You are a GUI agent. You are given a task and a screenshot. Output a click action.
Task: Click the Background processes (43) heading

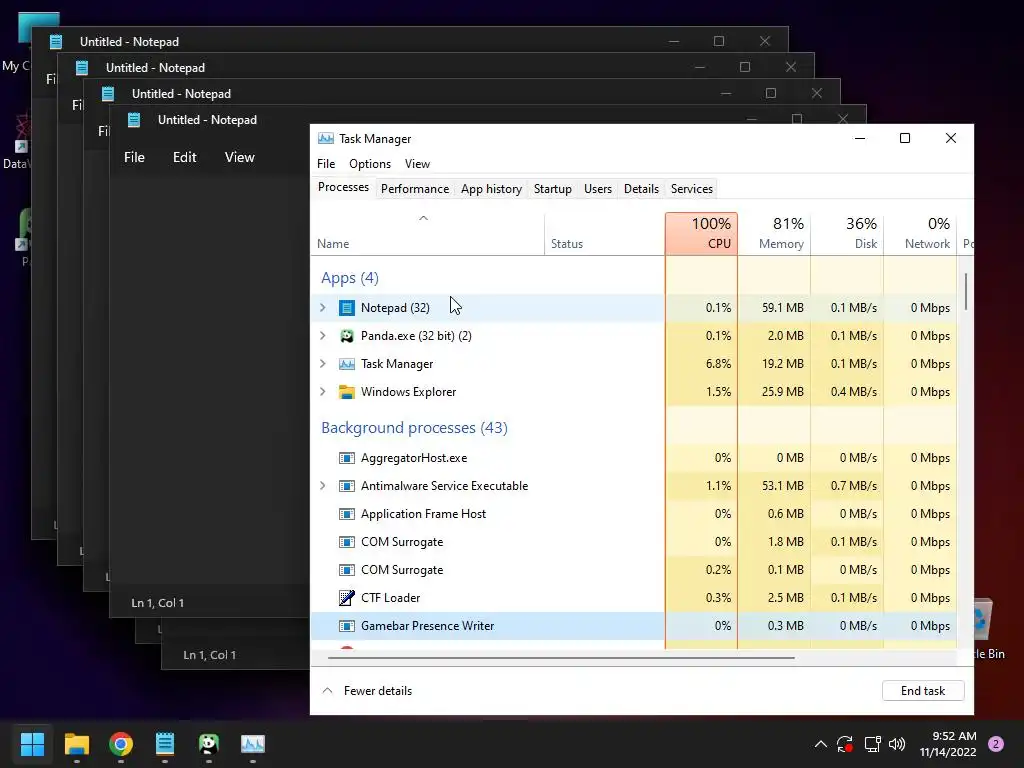[414, 428]
